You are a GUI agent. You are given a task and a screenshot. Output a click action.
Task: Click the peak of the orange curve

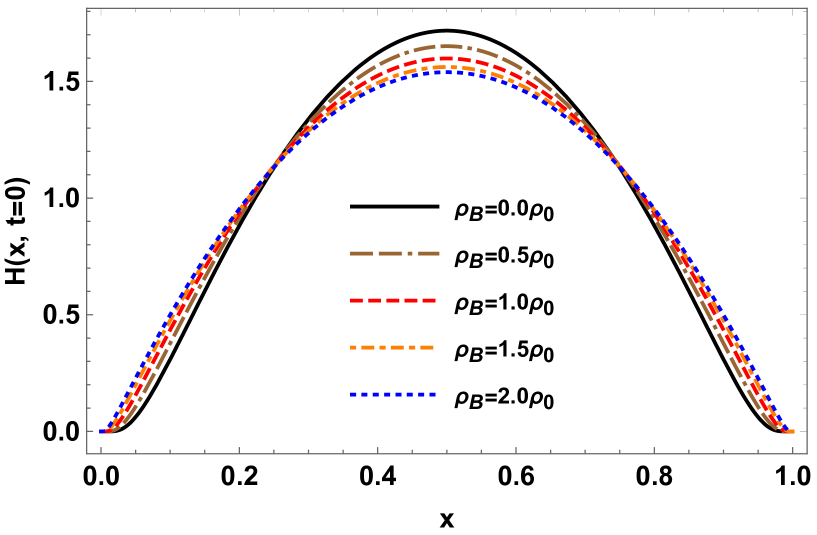pyautogui.click(x=447, y=67)
